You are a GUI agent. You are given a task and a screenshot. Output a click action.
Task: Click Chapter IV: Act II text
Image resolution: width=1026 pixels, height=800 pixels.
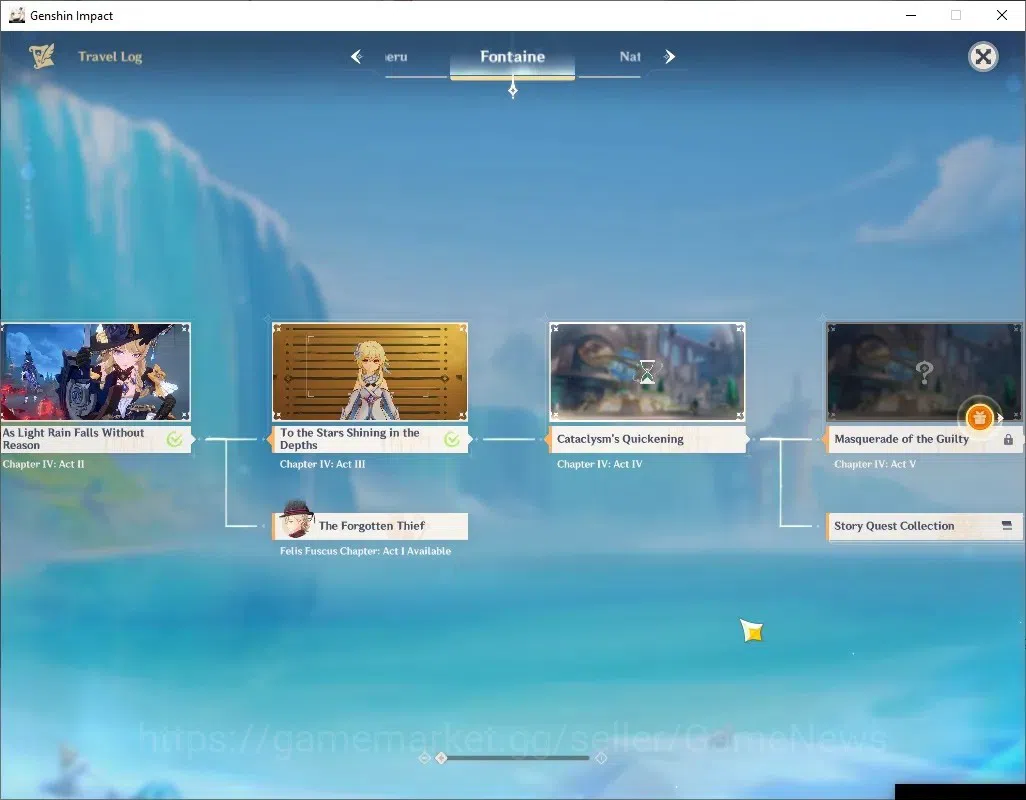[x=43, y=464]
